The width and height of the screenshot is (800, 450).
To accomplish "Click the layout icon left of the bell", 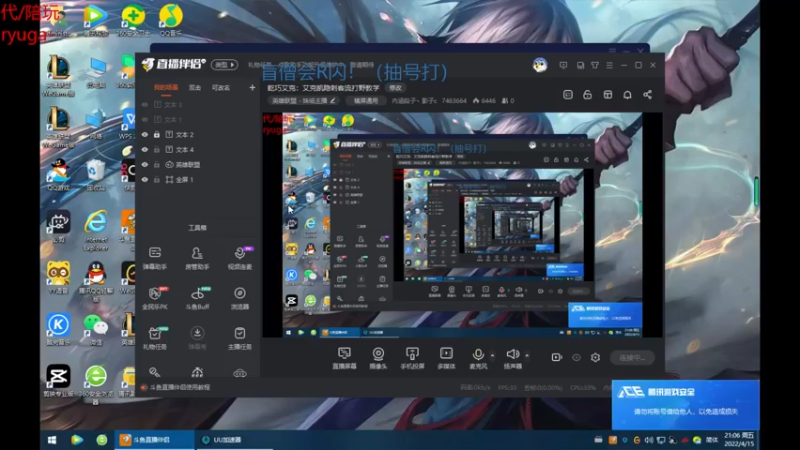I will pos(608,95).
